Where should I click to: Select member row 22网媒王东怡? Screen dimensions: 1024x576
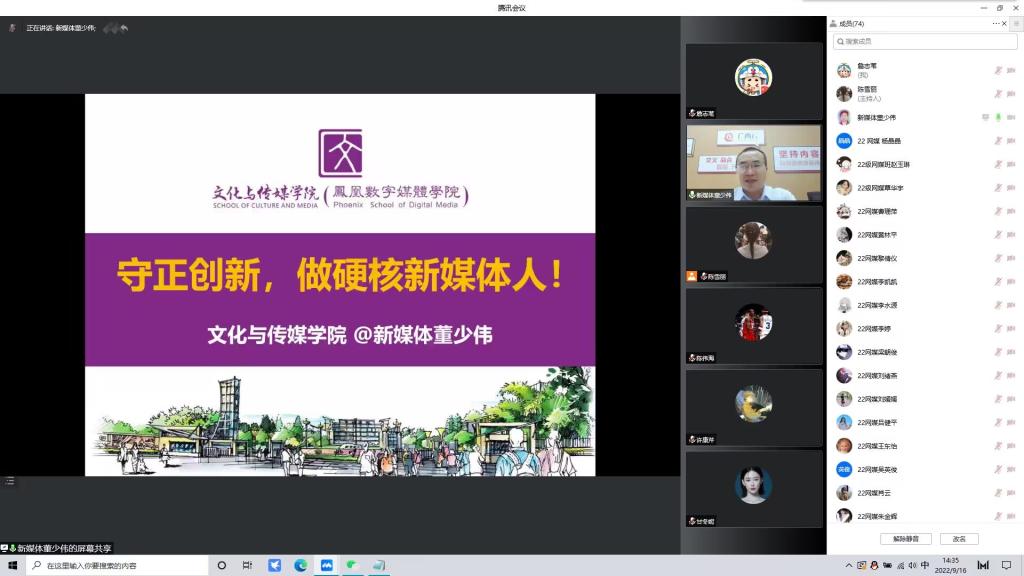(x=925, y=446)
